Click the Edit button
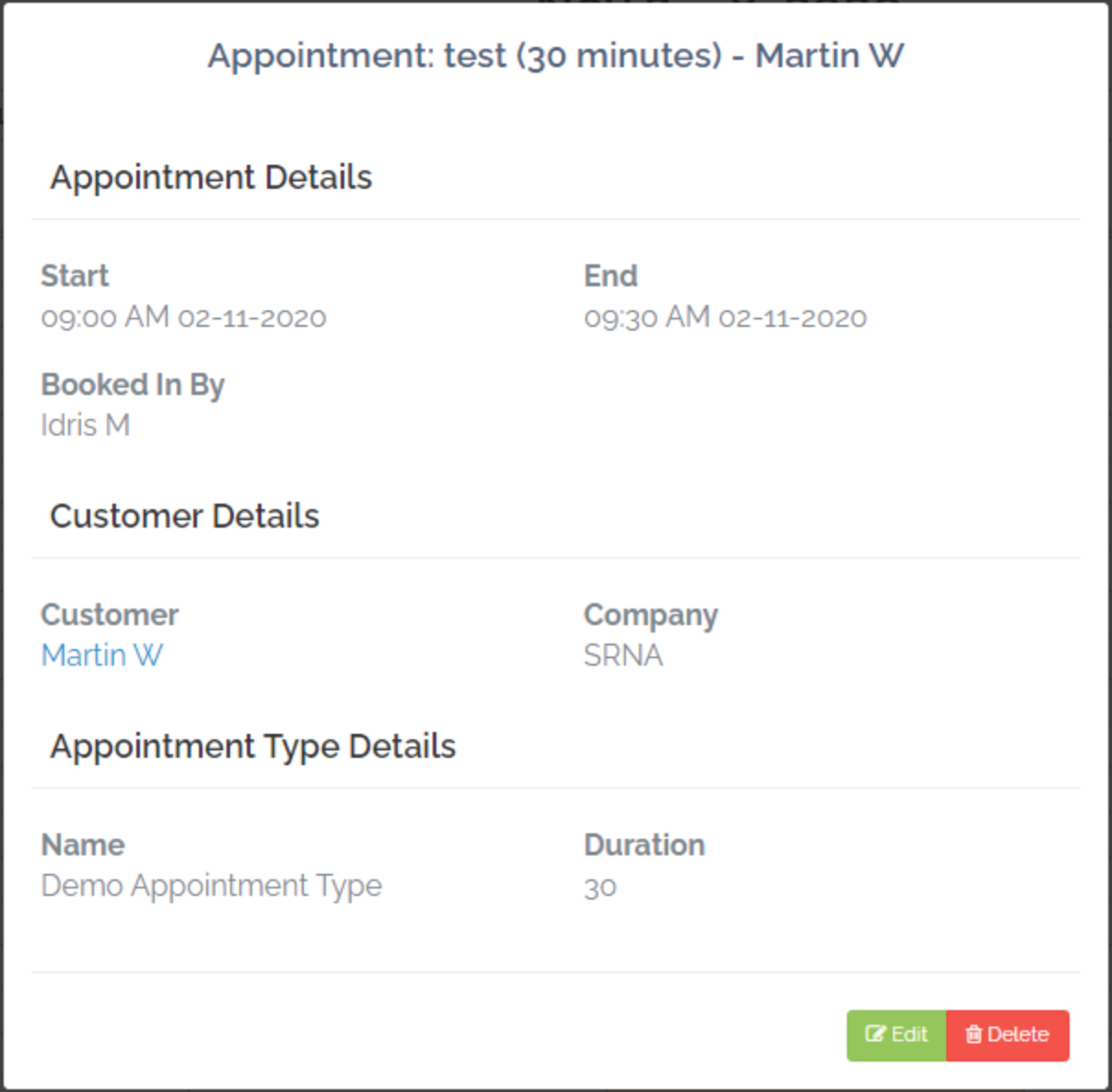The width and height of the screenshot is (1112, 1092). pyautogui.click(x=897, y=1035)
